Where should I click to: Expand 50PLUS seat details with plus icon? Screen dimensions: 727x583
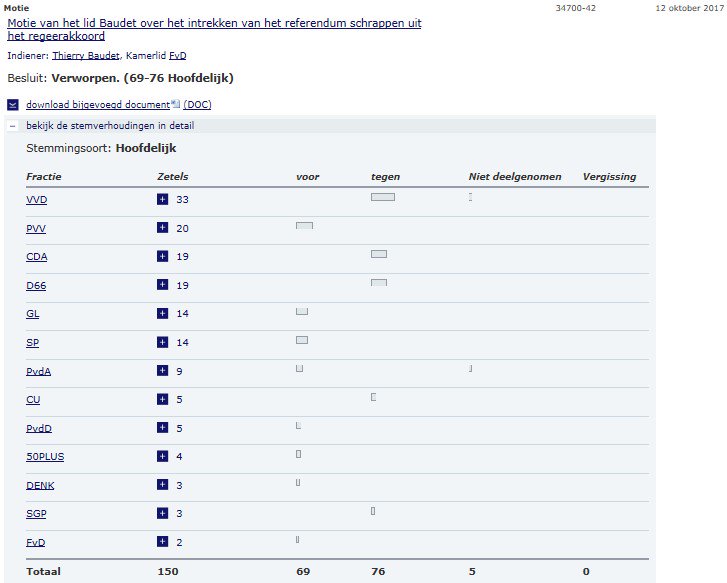click(162, 456)
